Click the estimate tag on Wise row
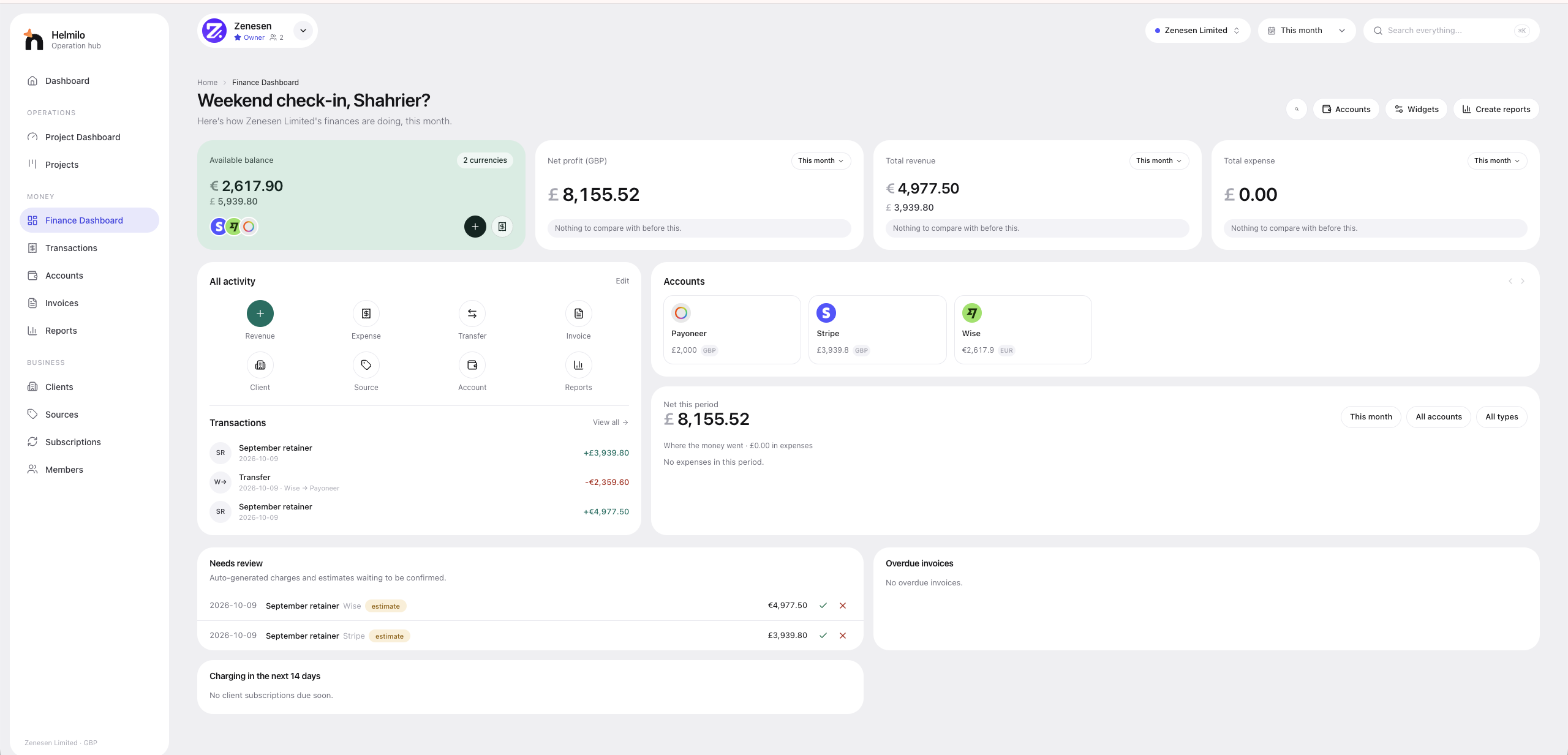Screen dimensions: 1568x755 [386, 606]
